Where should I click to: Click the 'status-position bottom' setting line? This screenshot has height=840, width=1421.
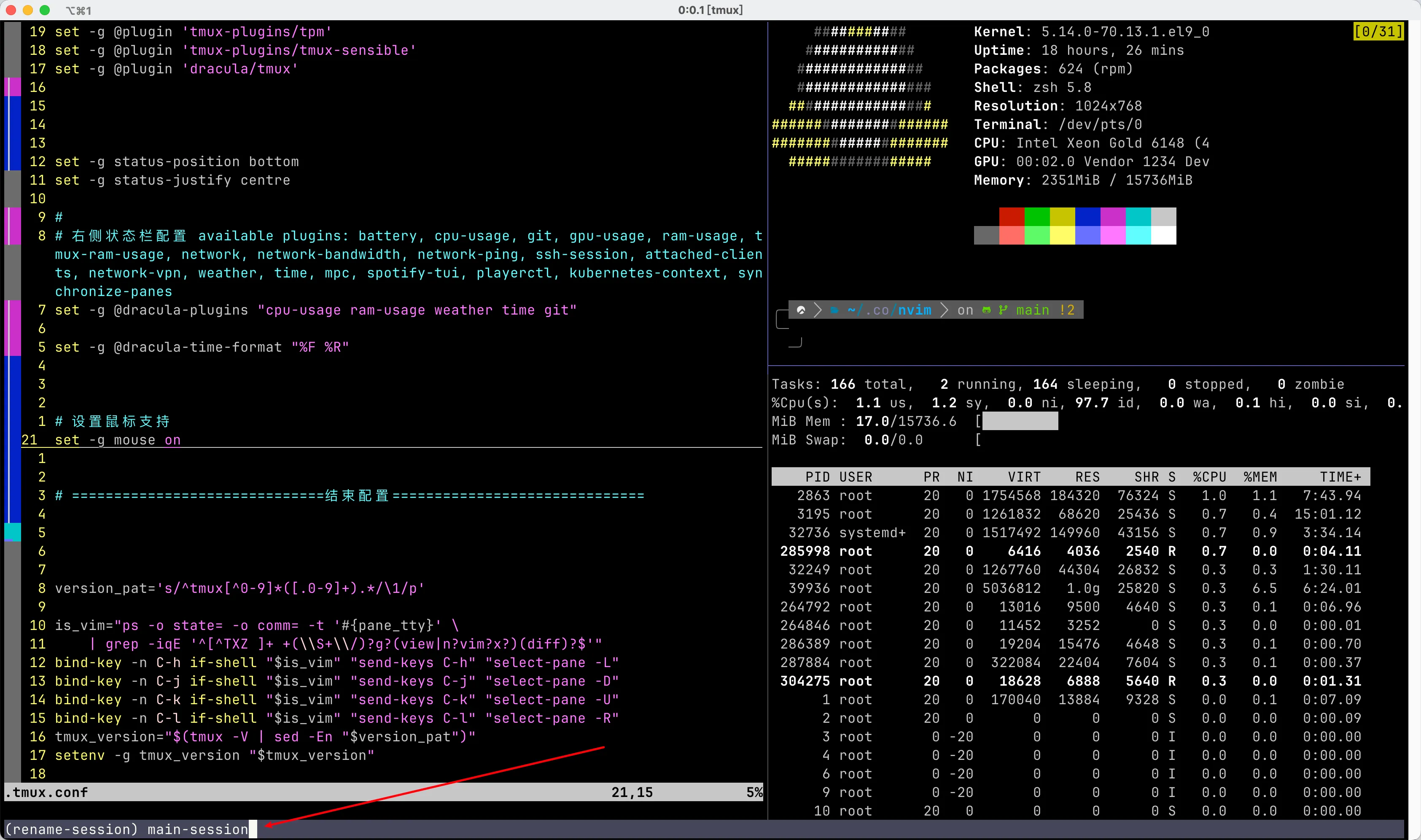[177, 162]
